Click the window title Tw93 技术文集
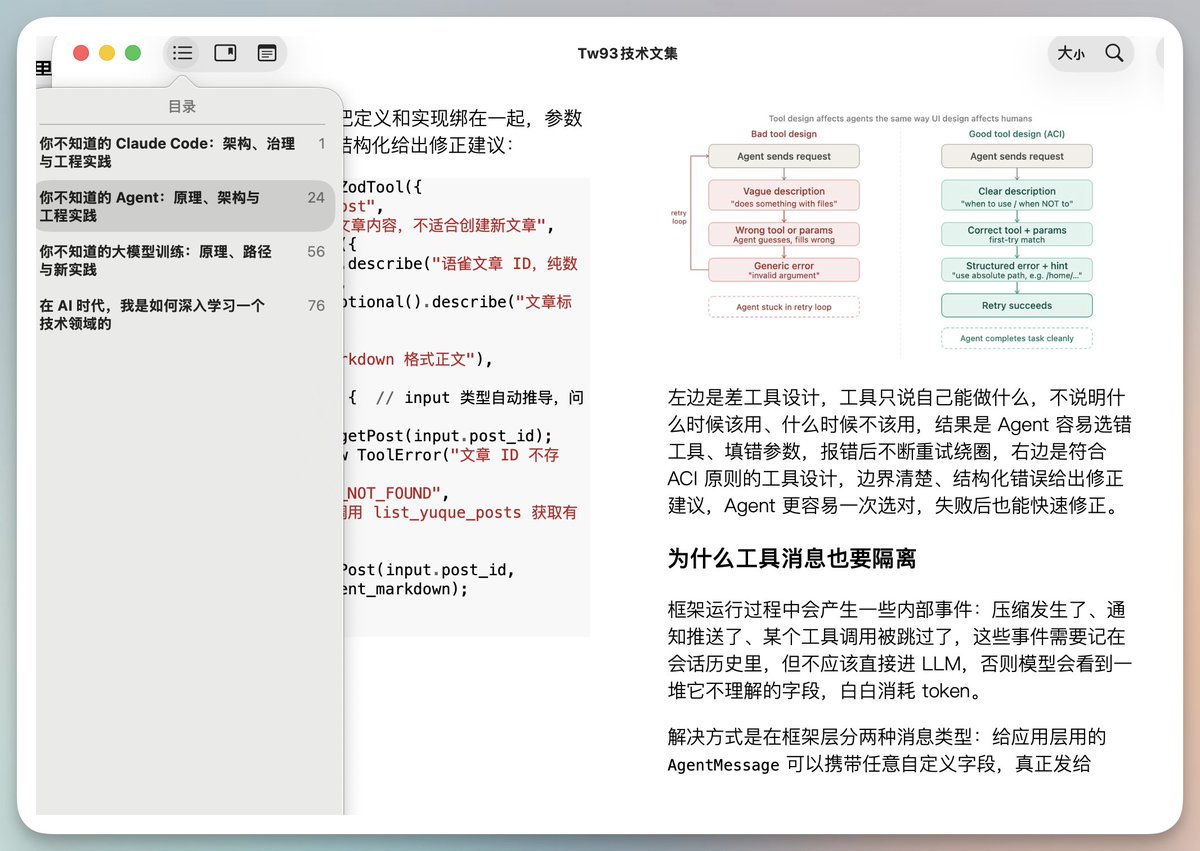 tap(628, 53)
